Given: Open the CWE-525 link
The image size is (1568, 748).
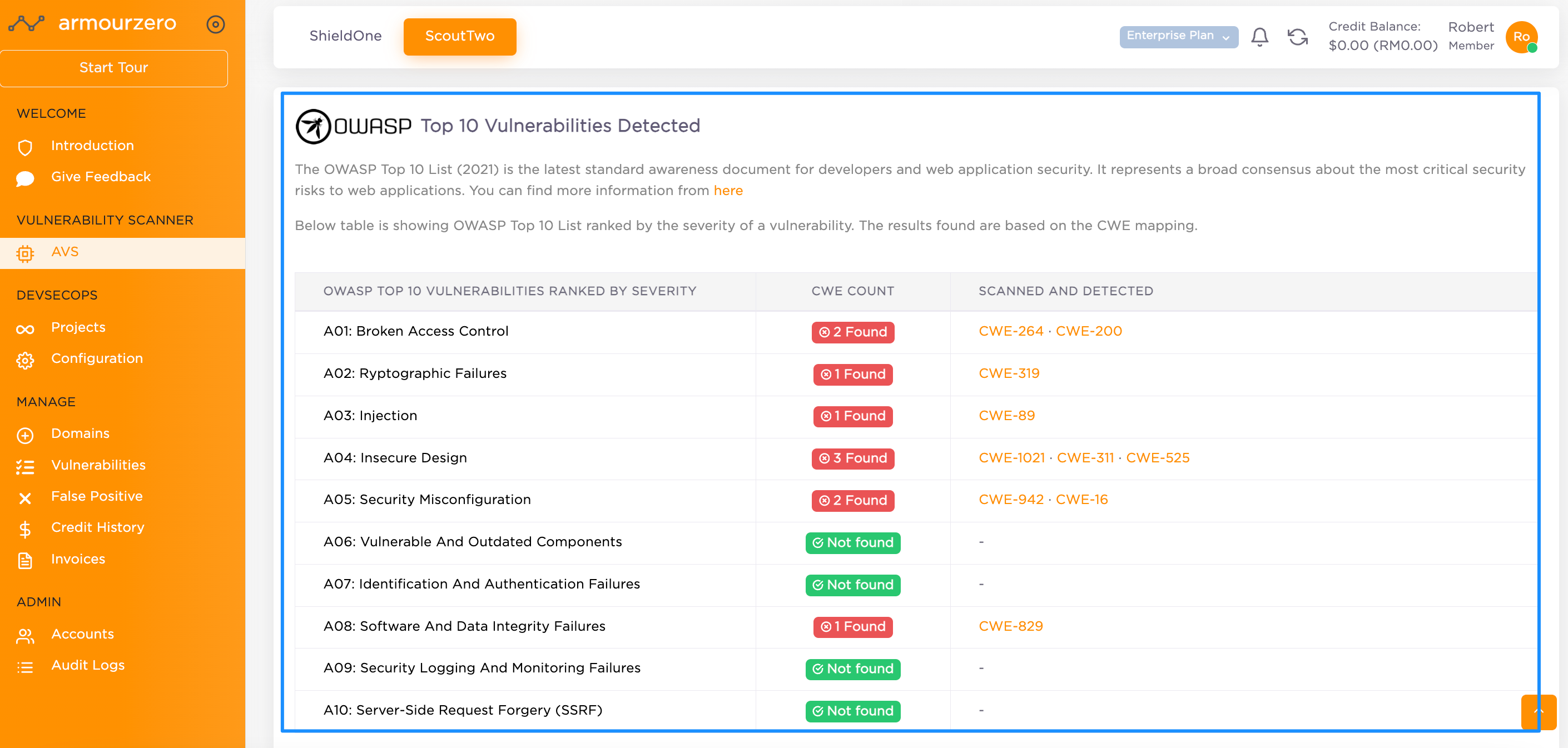Looking at the screenshot, I should pos(1157,458).
